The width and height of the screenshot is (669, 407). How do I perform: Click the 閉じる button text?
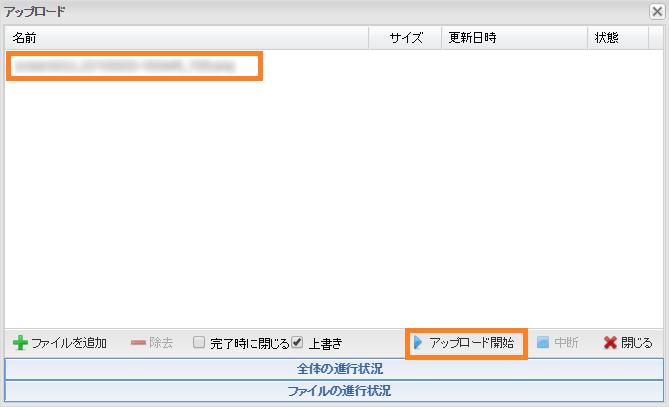[637, 343]
